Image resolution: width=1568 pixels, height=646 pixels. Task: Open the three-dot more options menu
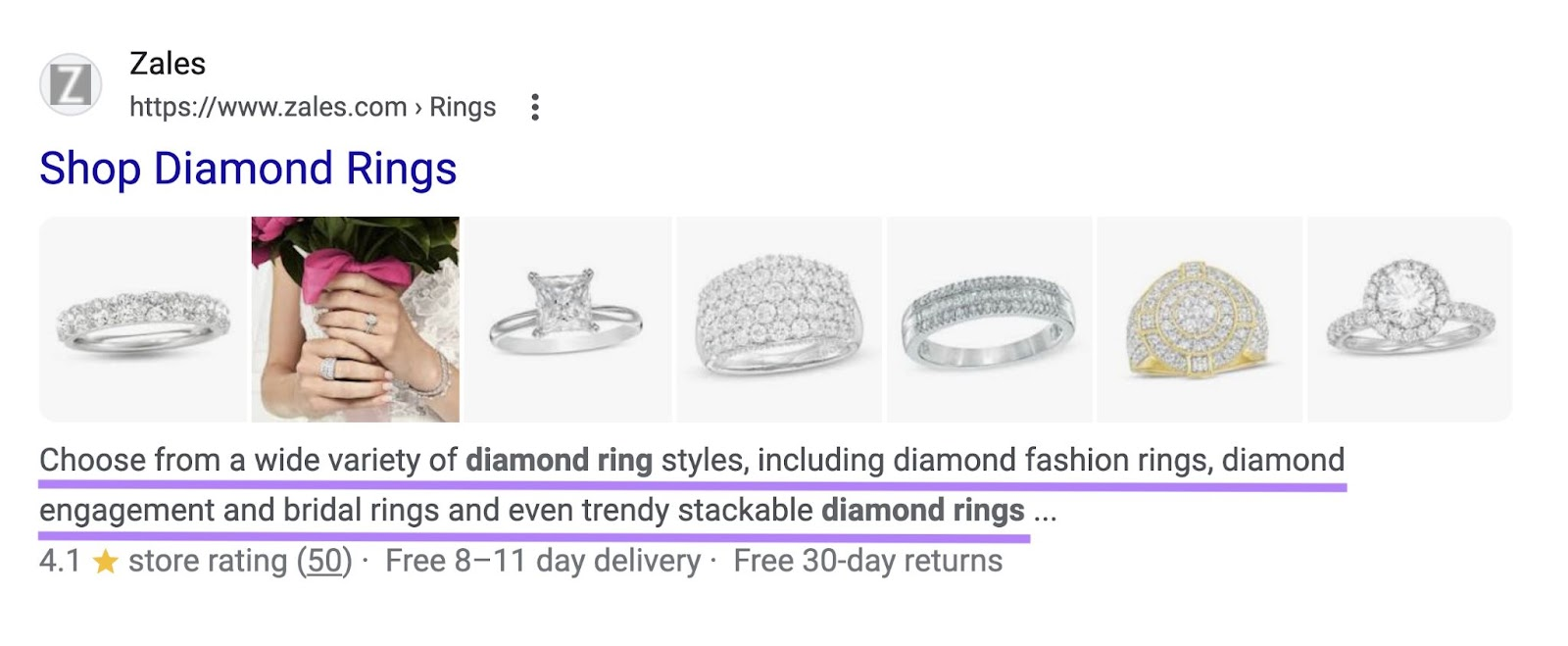tap(535, 107)
